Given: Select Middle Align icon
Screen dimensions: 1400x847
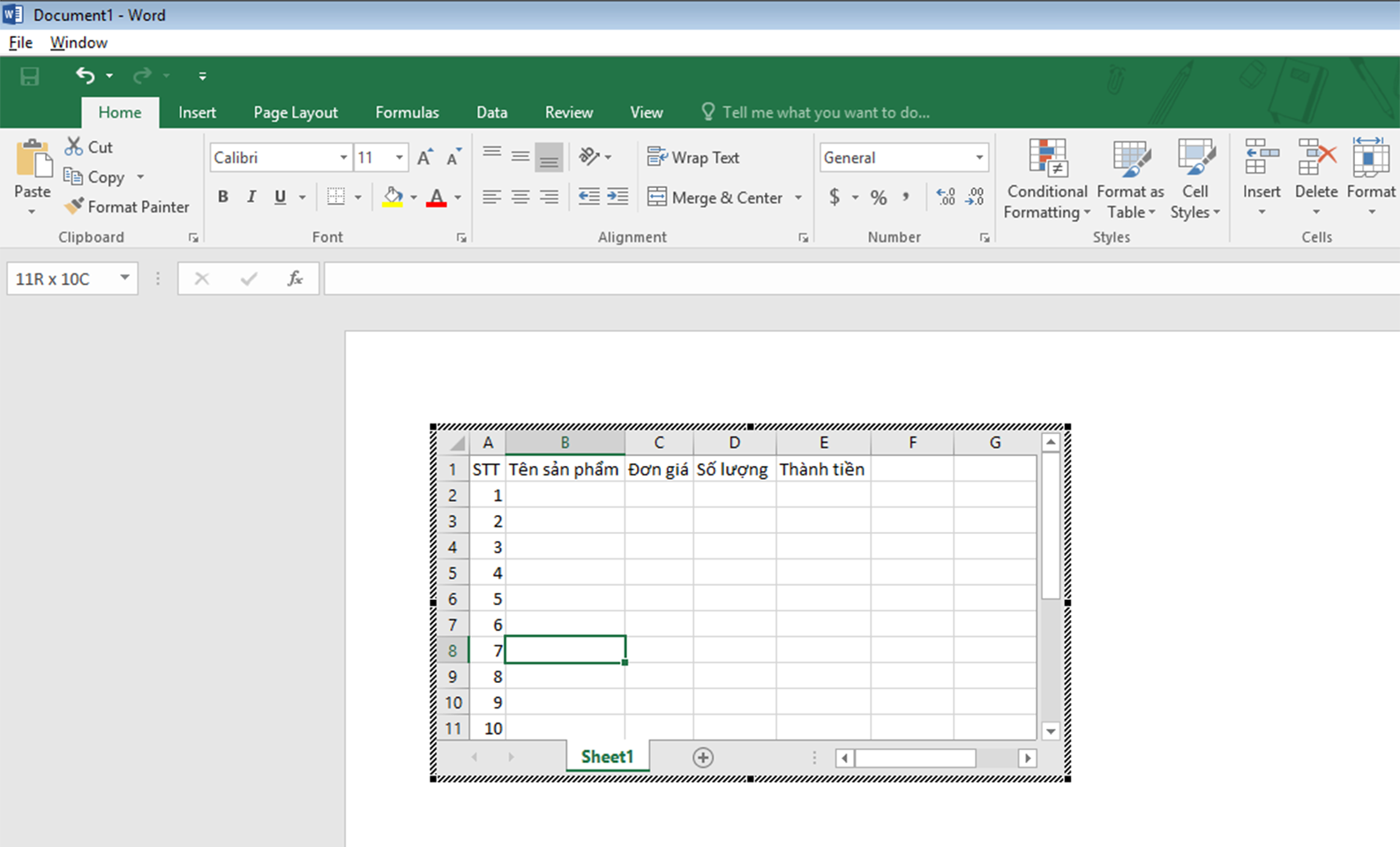Looking at the screenshot, I should (x=520, y=156).
